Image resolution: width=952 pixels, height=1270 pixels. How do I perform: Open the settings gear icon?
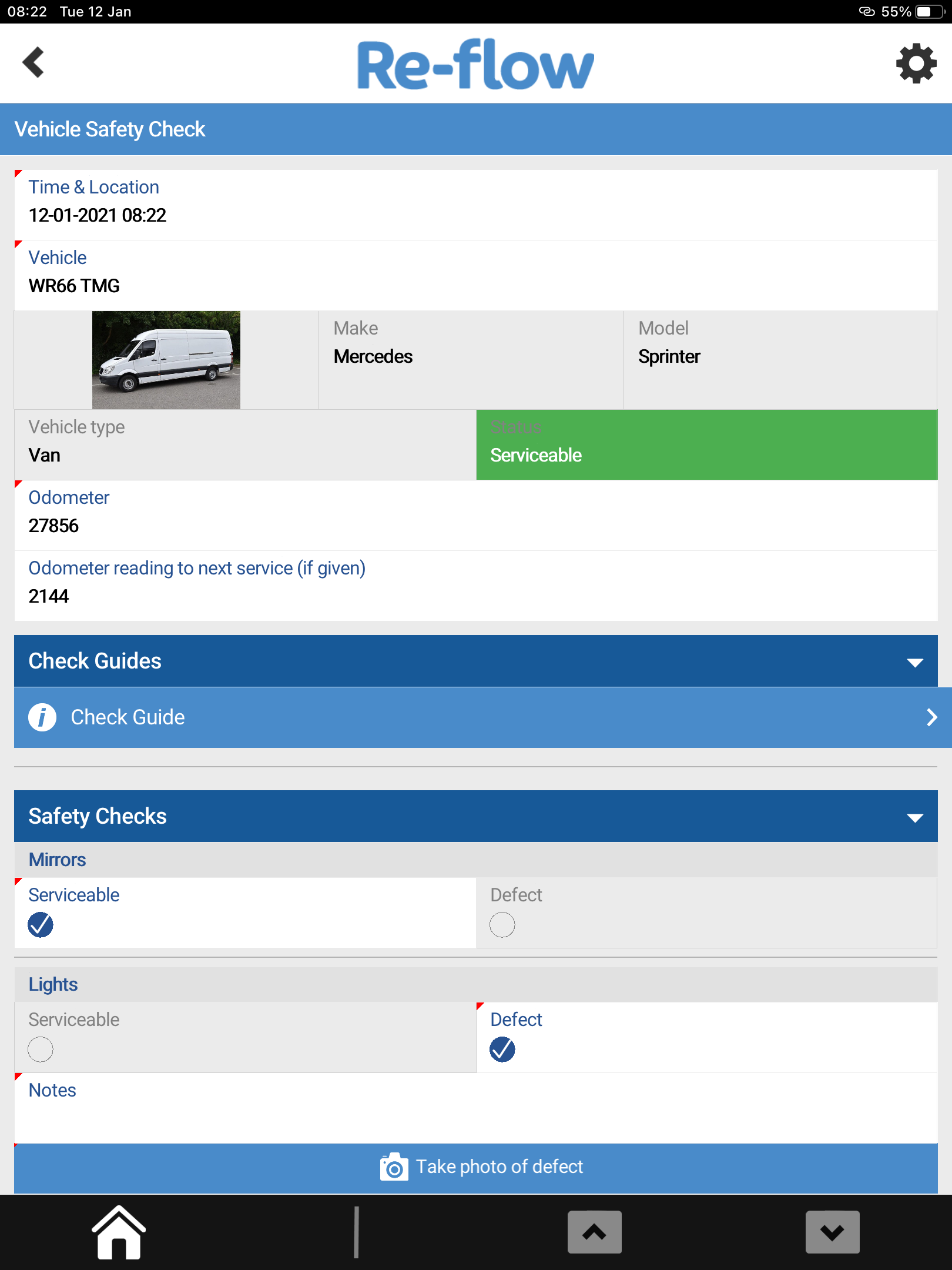916,63
